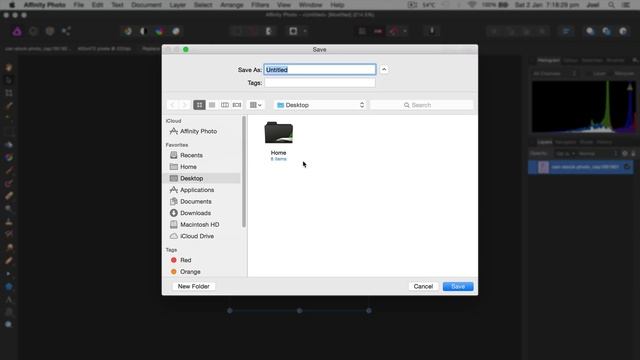Apply Auto Colours from the toolbar

pyautogui.click(x=160, y=31)
